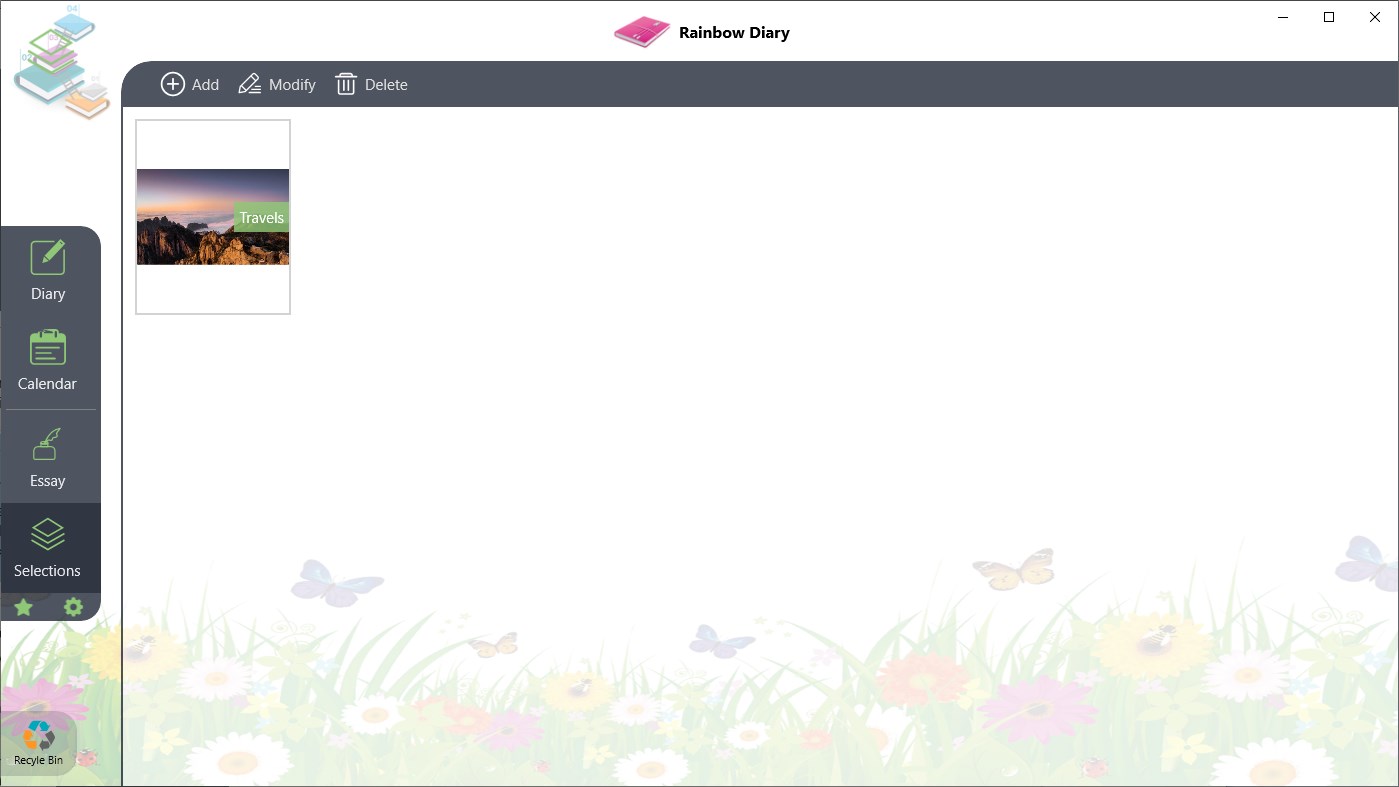Select the Travels label tag

(261, 217)
